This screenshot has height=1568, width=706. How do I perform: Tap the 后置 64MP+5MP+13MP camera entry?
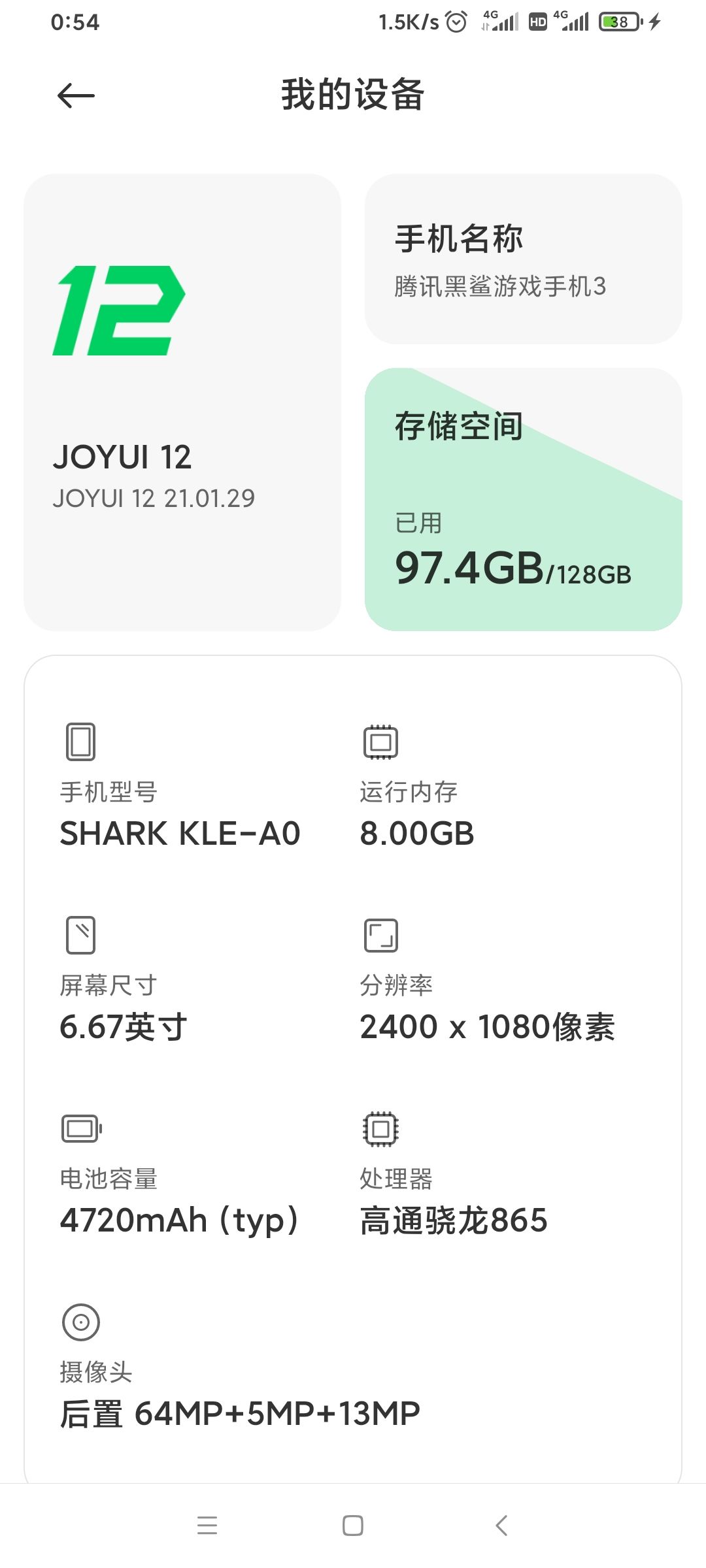(x=240, y=1414)
